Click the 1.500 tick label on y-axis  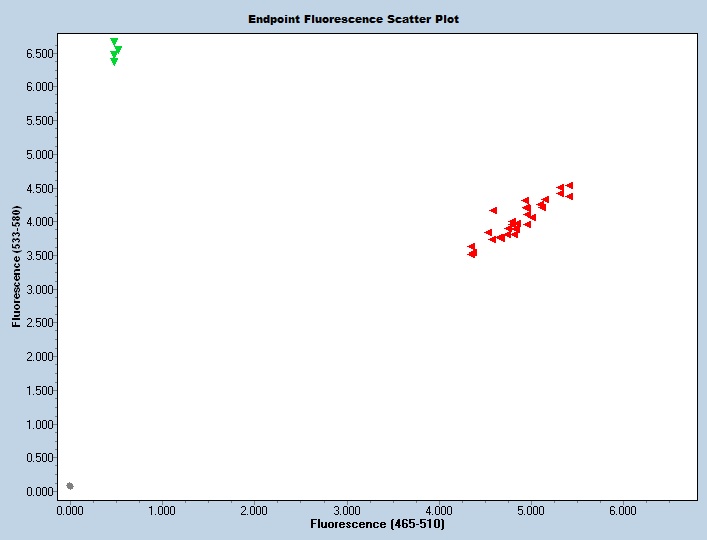[38, 391]
